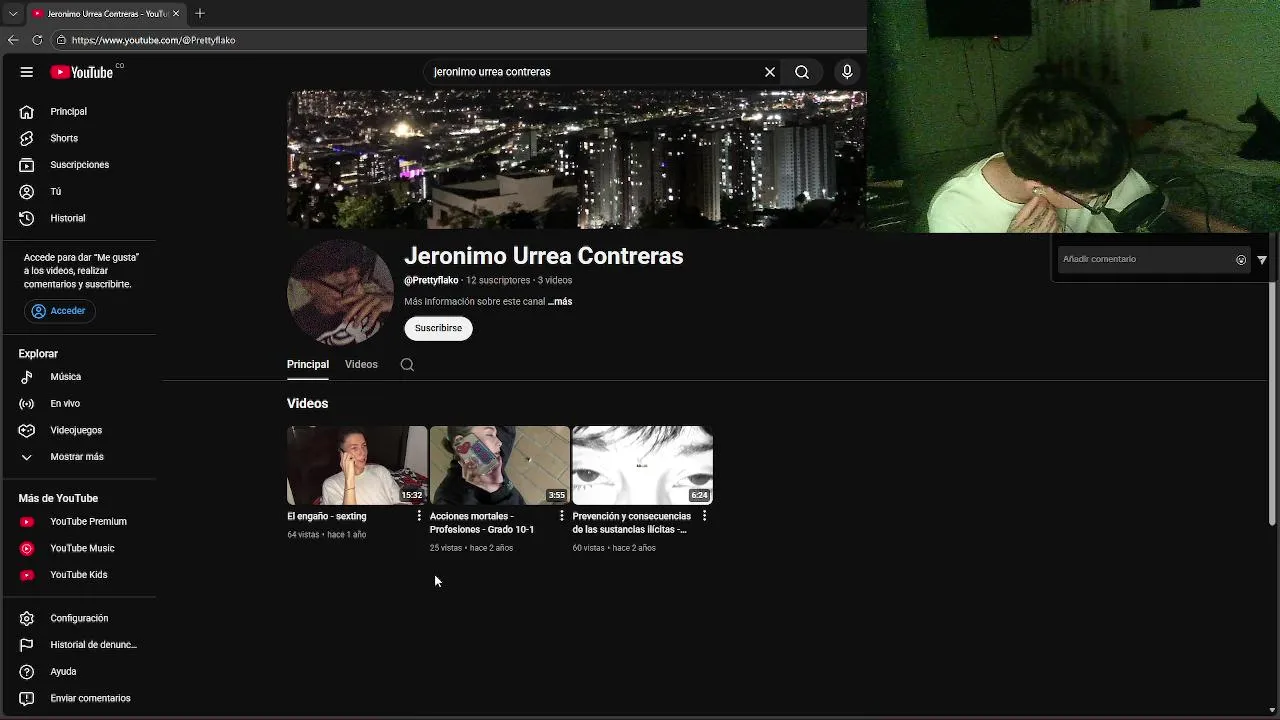Click the El engaño - sexting title
Viewport: 1280px width, 720px height.
(327, 516)
